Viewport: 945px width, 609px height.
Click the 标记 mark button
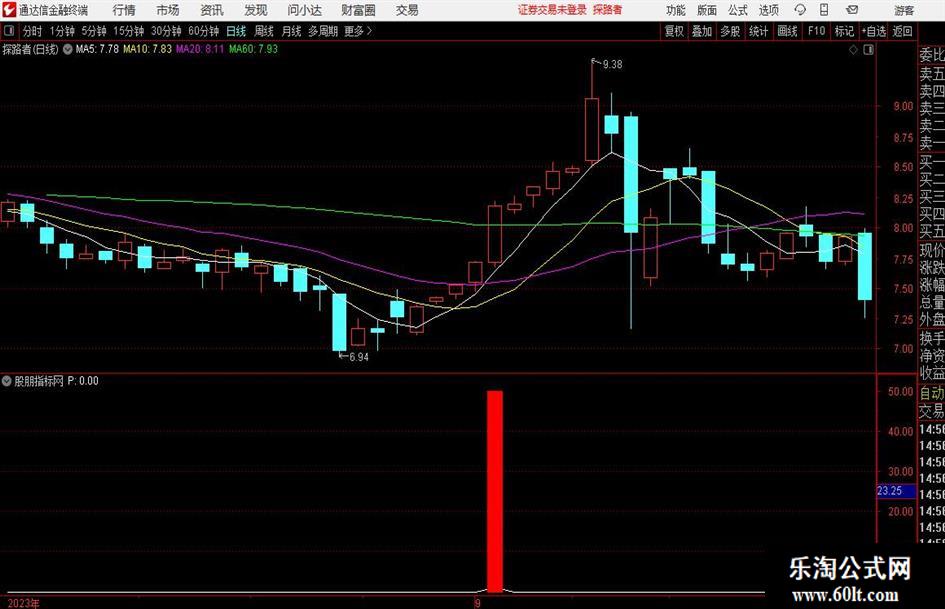click(x=844, y=31)
